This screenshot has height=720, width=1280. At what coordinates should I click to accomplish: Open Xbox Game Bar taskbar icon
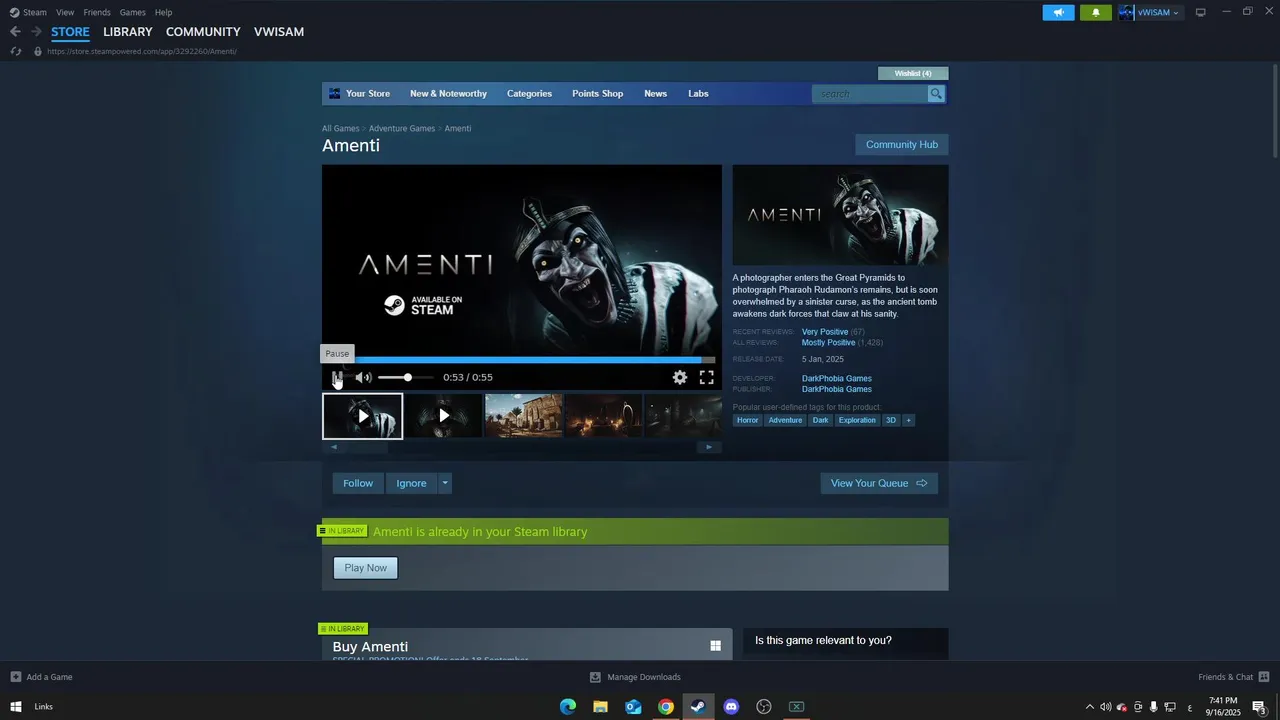[x=796, y=707]
